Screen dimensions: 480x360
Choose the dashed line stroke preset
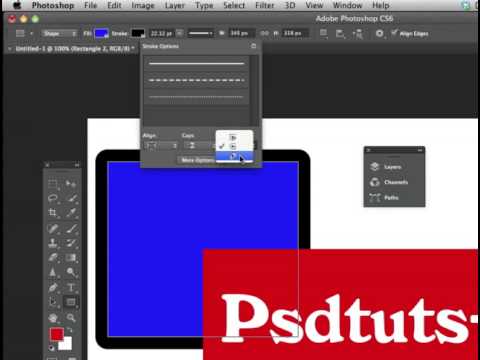[196, 80]
